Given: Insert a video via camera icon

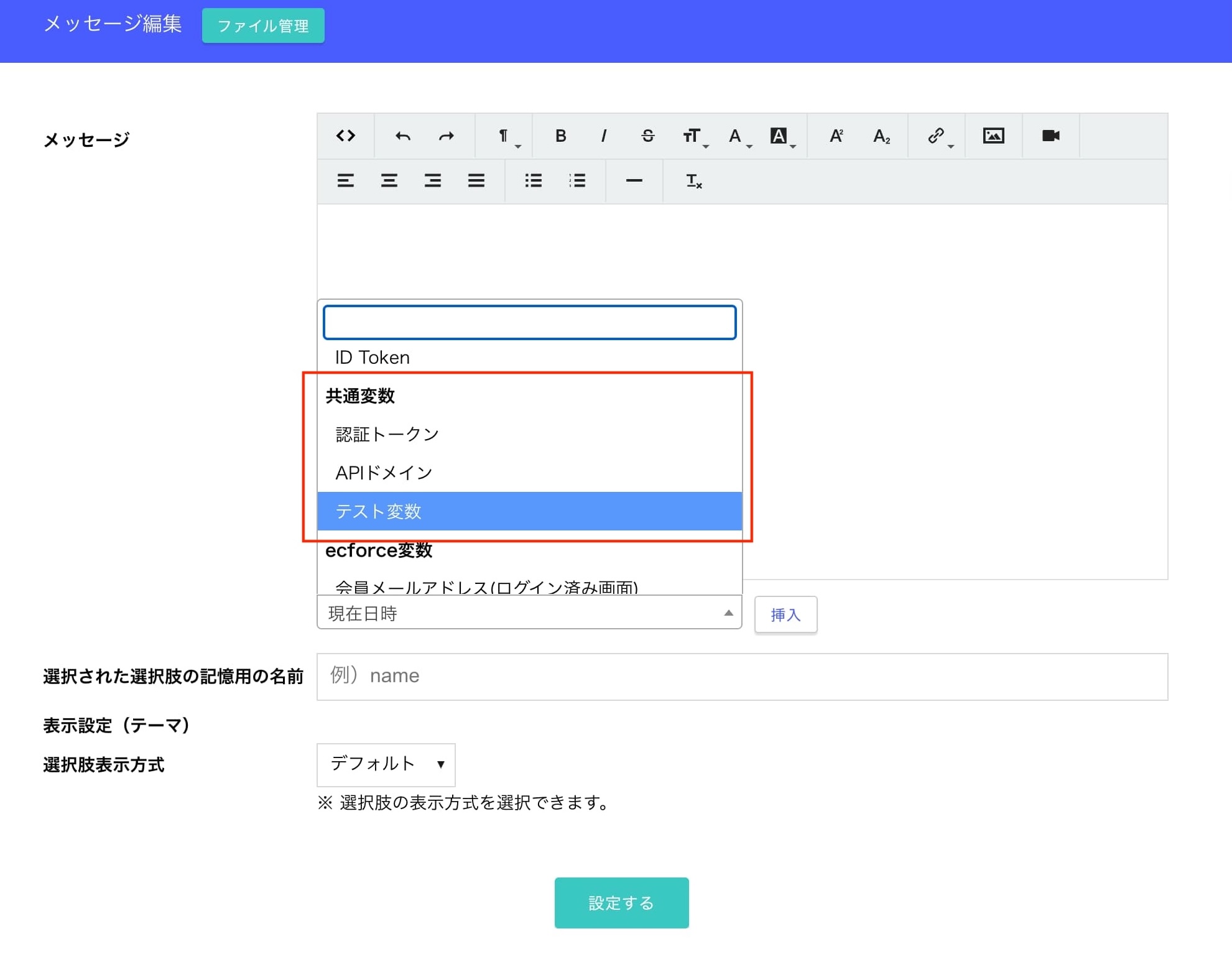Looking at the screenshot, I should click(x=1050, y=136).
